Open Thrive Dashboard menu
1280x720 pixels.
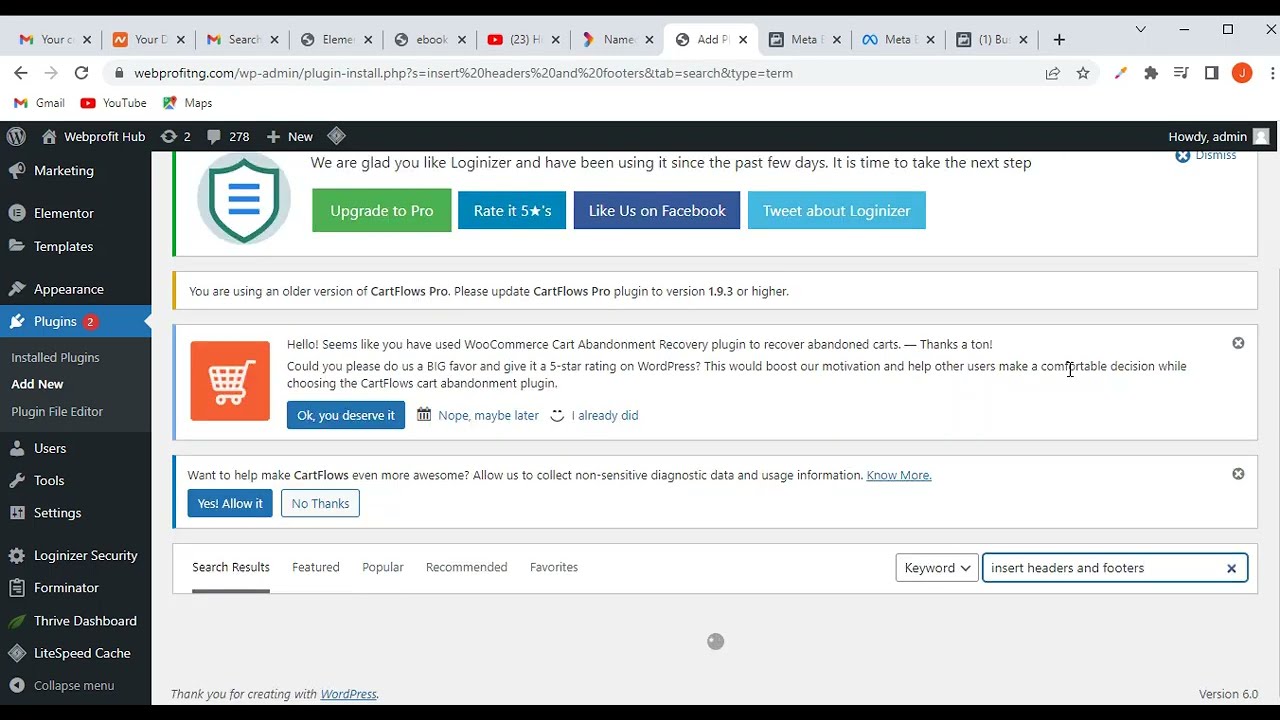pyautogui.click(x=85, y=621)
